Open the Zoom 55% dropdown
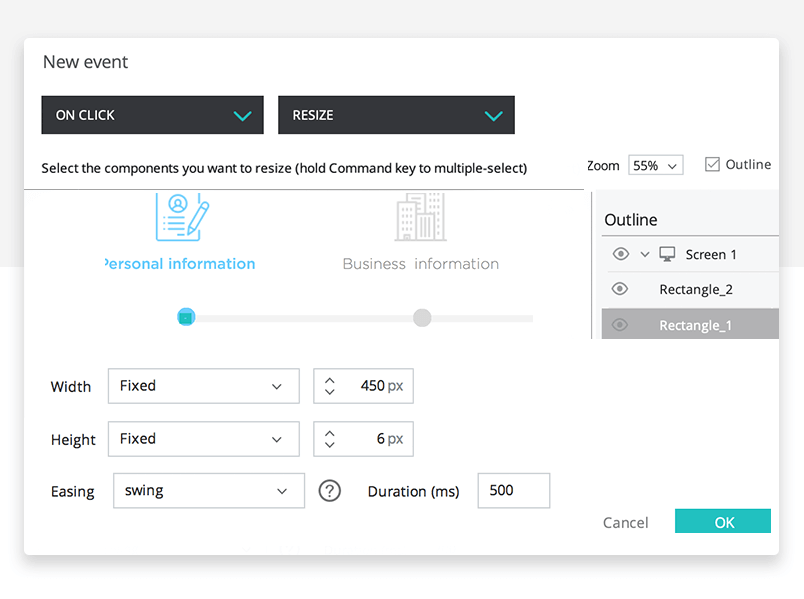Image resolution: width=804 pixels, height=599 pixels. (655, 165)
